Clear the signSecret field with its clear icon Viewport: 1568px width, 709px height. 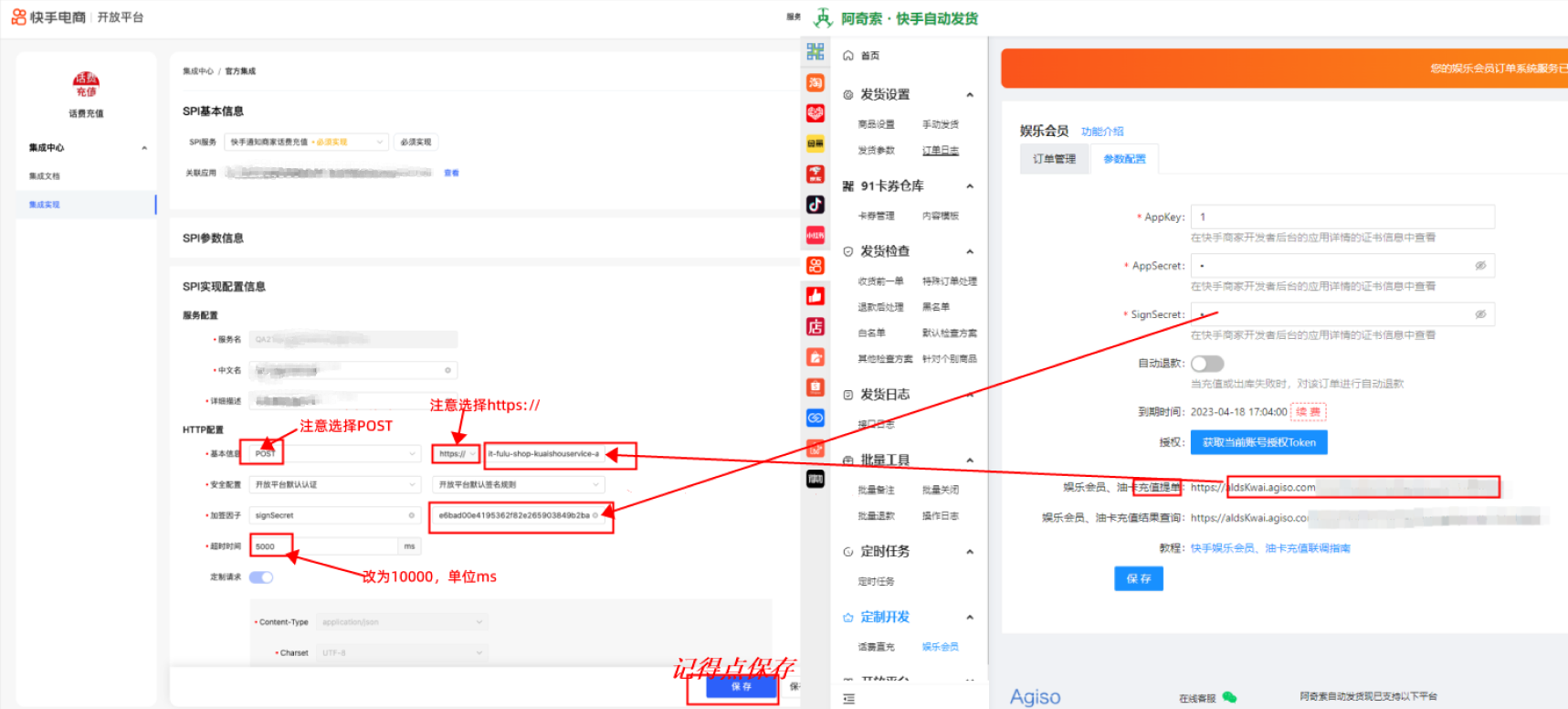point(411,515)
